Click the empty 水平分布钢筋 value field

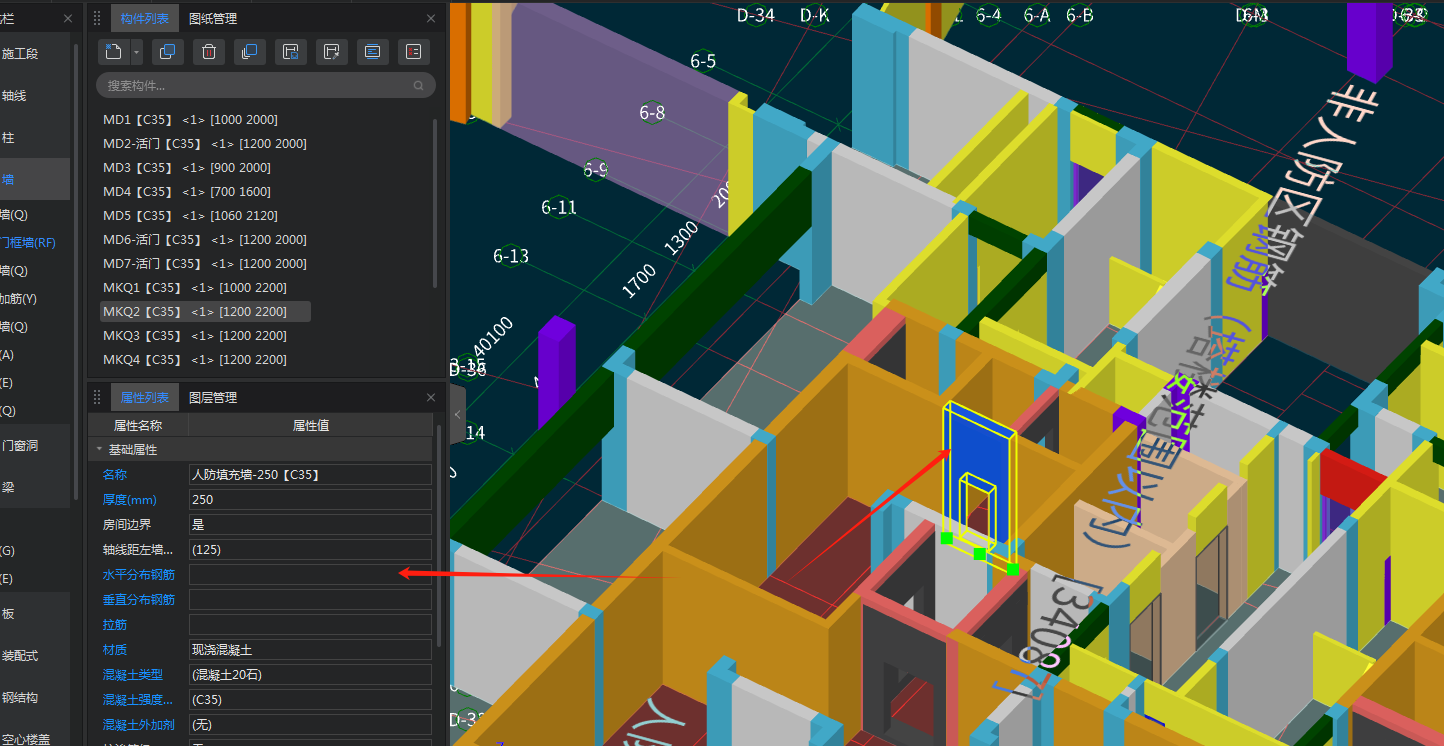(310, 574)
